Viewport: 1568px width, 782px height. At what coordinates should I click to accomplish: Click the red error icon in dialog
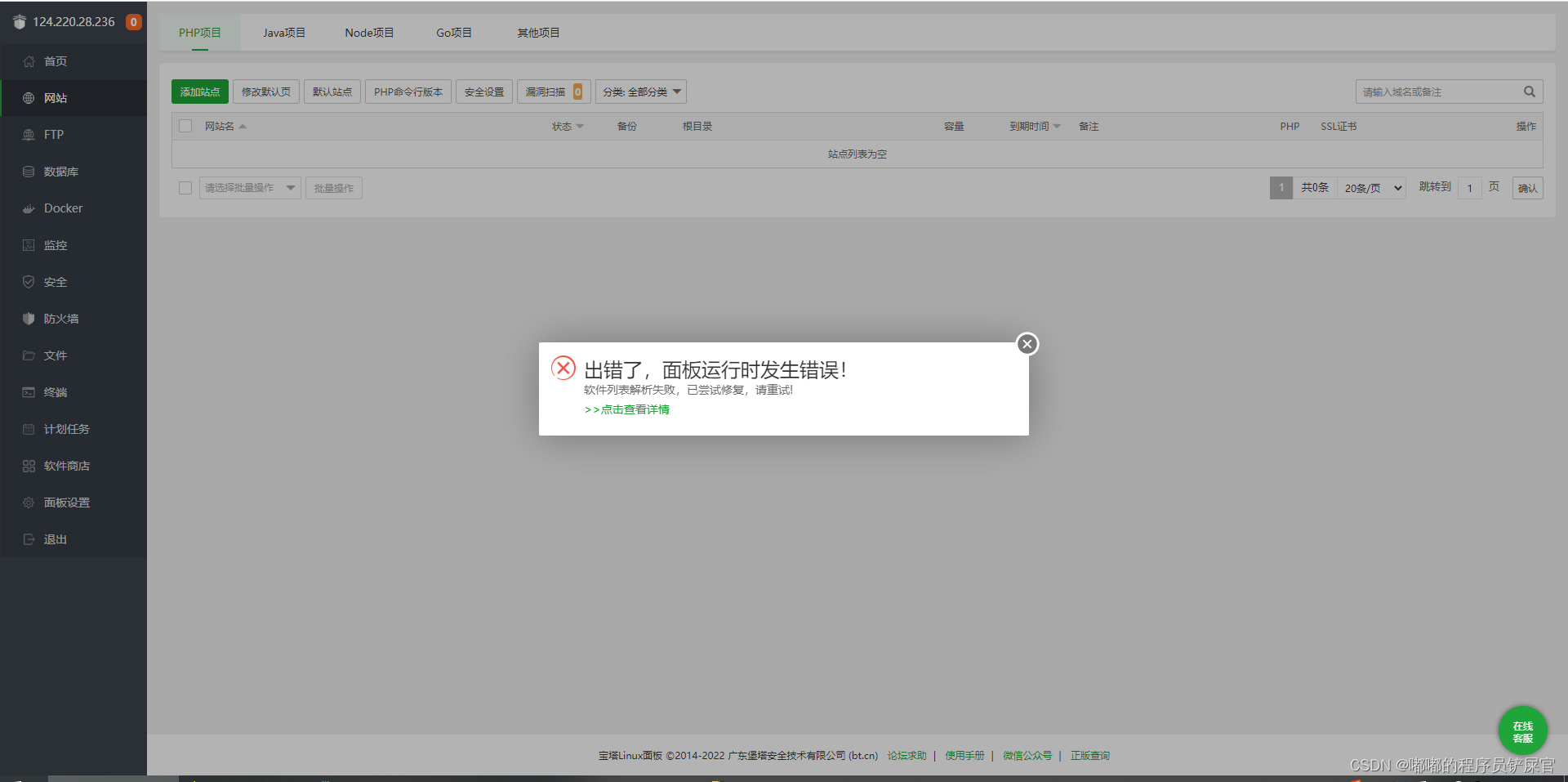tap(563, 368)
